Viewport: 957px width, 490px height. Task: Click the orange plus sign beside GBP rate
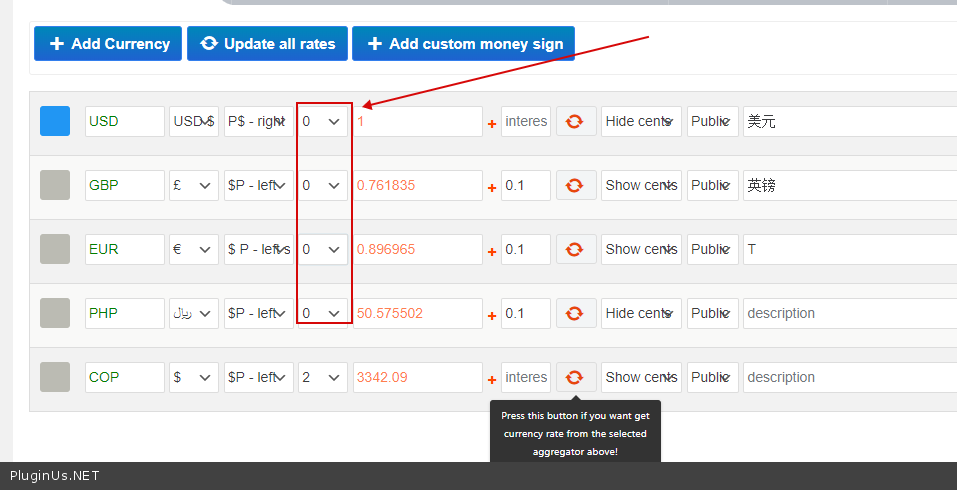pyautogui.click(x=492, y=187)
